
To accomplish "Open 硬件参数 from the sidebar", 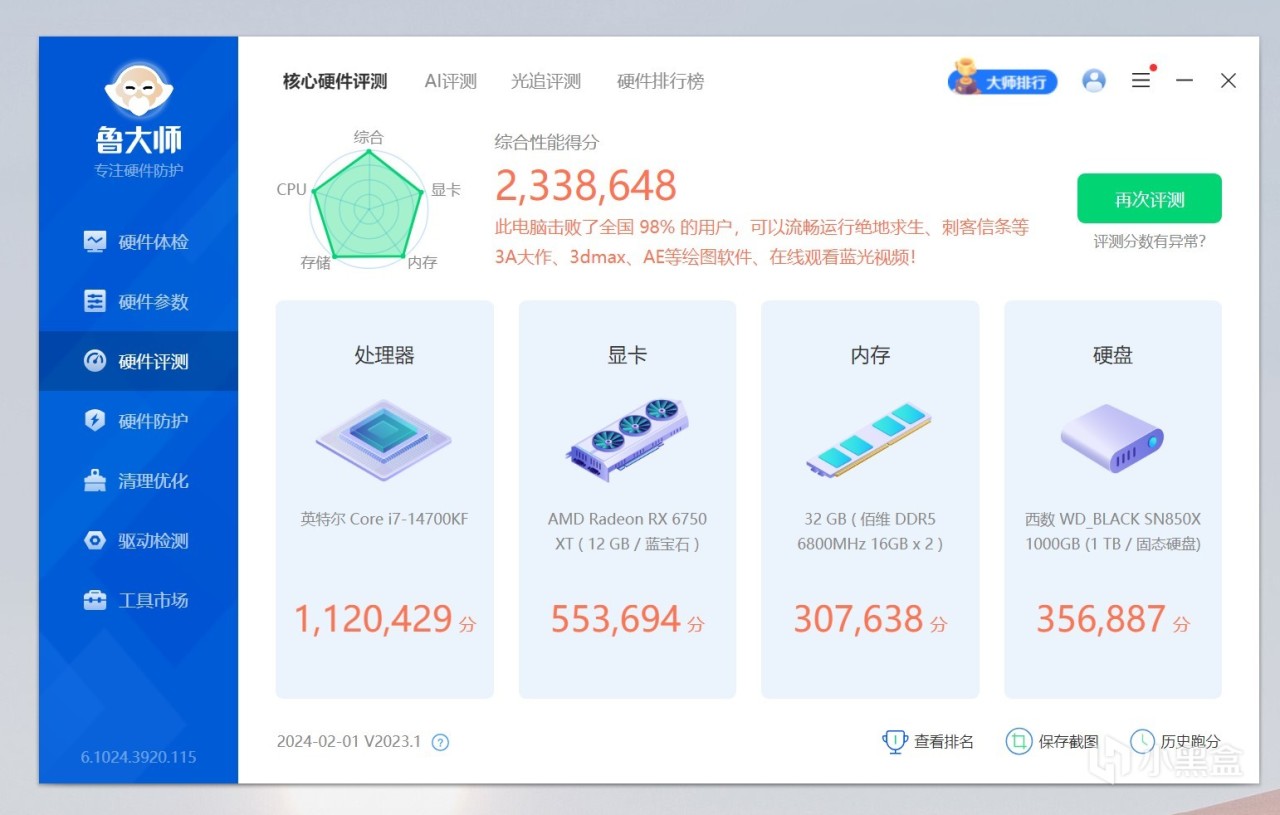I will pos(138,302).
